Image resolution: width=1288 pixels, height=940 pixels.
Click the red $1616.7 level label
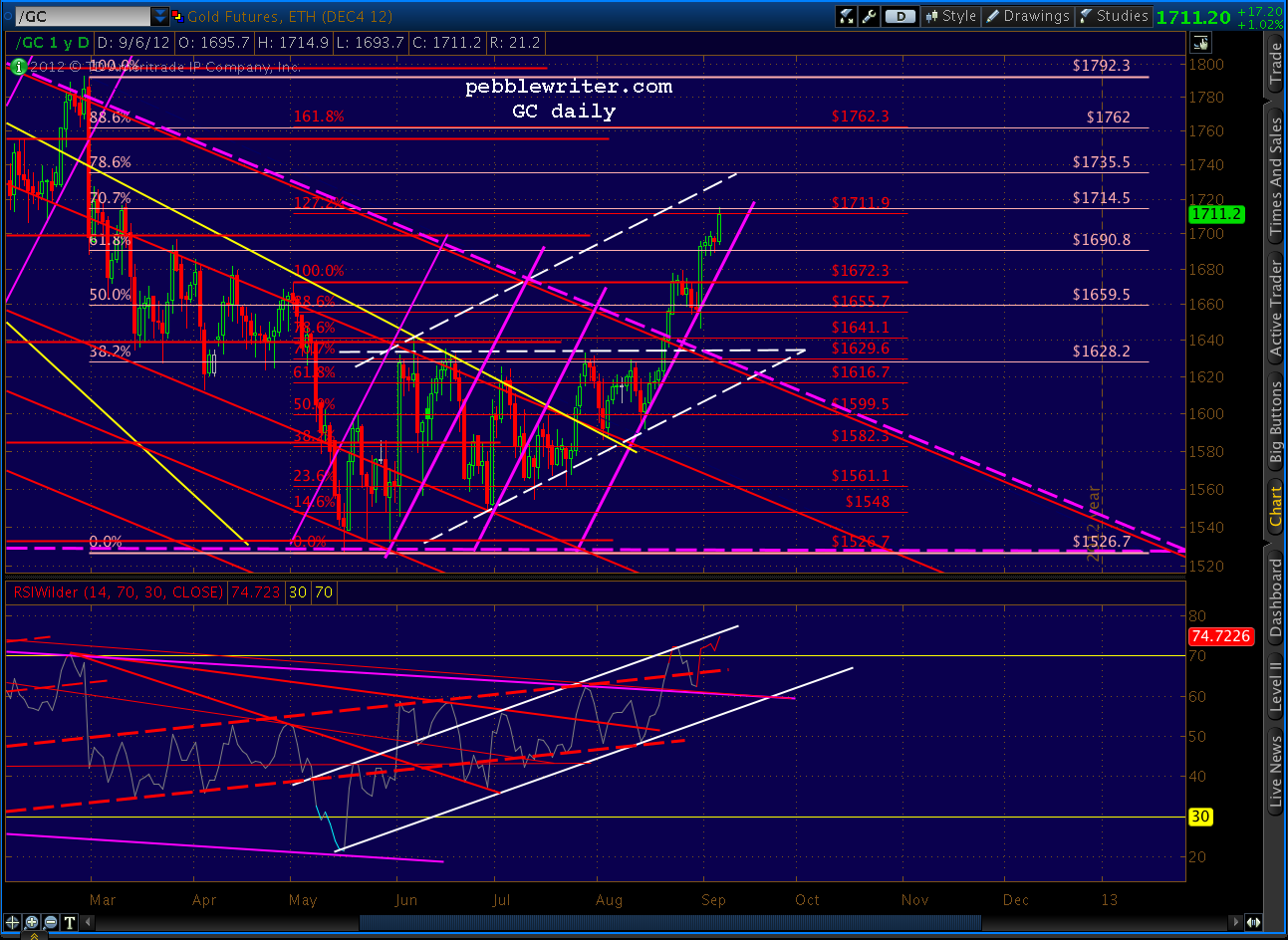click(x=861, y=372)
